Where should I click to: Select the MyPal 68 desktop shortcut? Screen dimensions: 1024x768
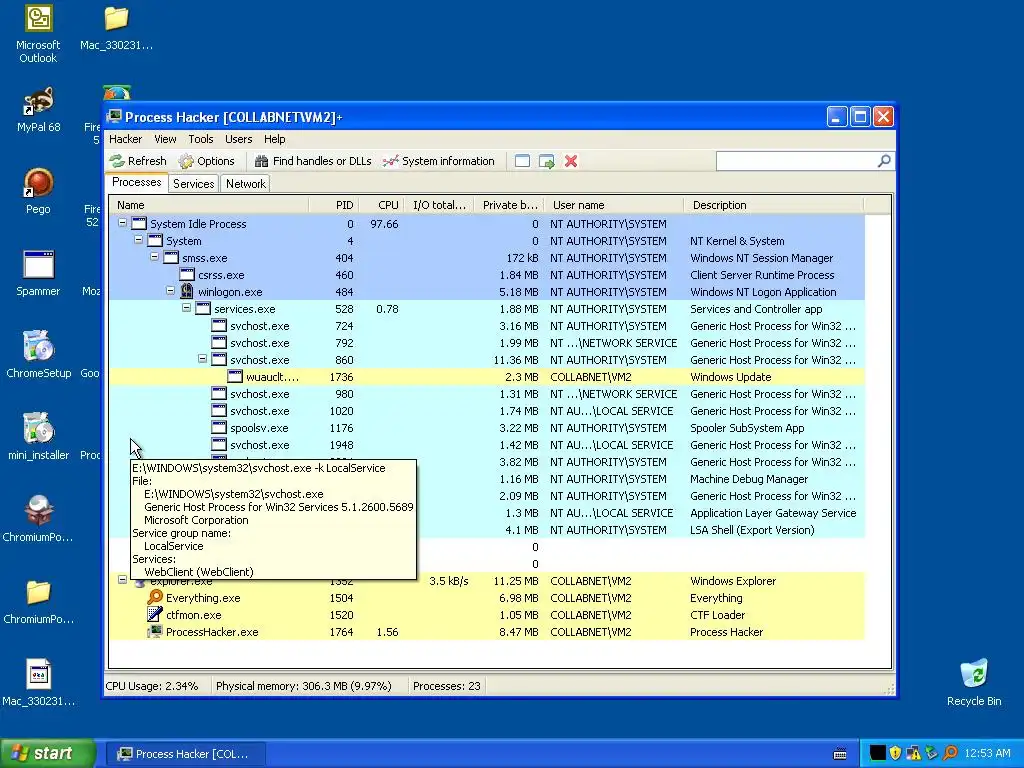pyautogui.click(x=38, y=110)
